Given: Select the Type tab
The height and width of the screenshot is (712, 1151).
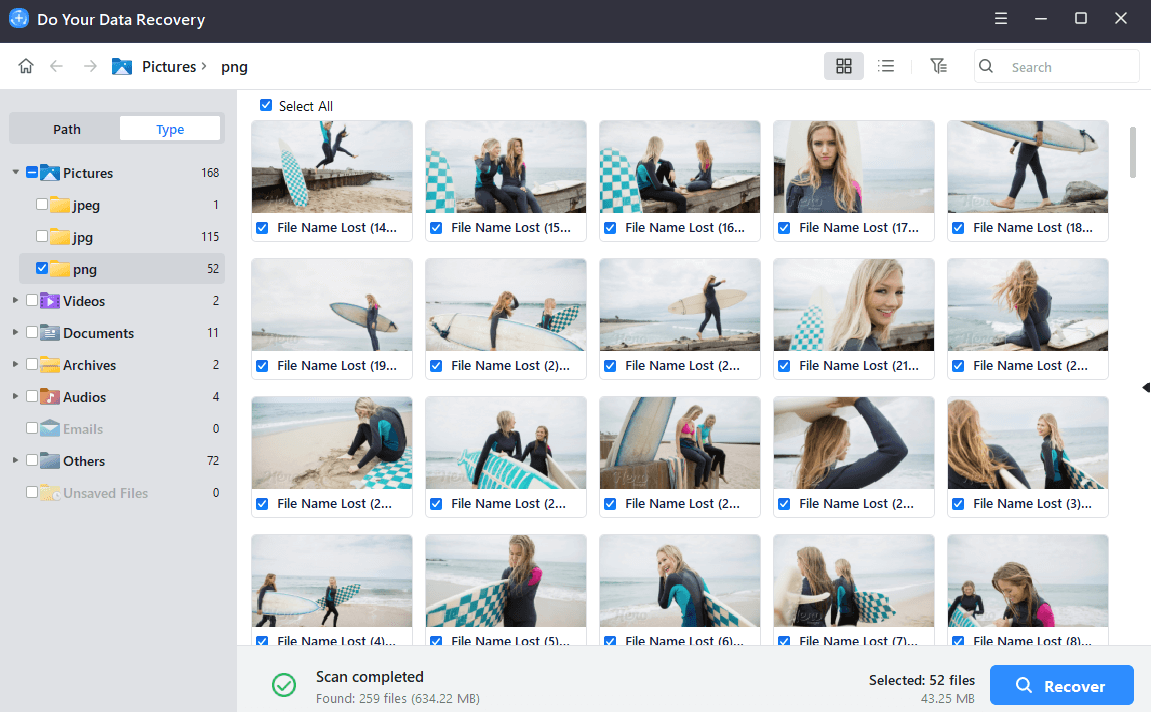Looking at the screenshot, I should point(170,129).
